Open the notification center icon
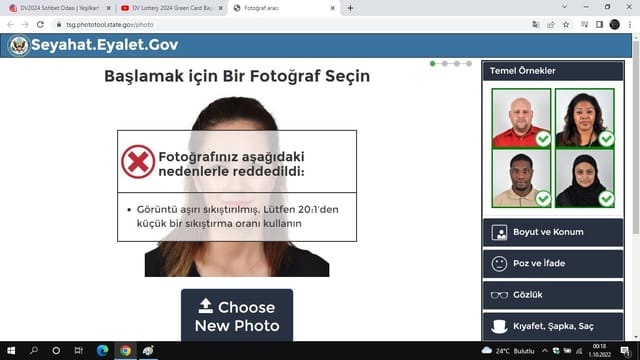 pyautogui.click(x=625, y=351)
